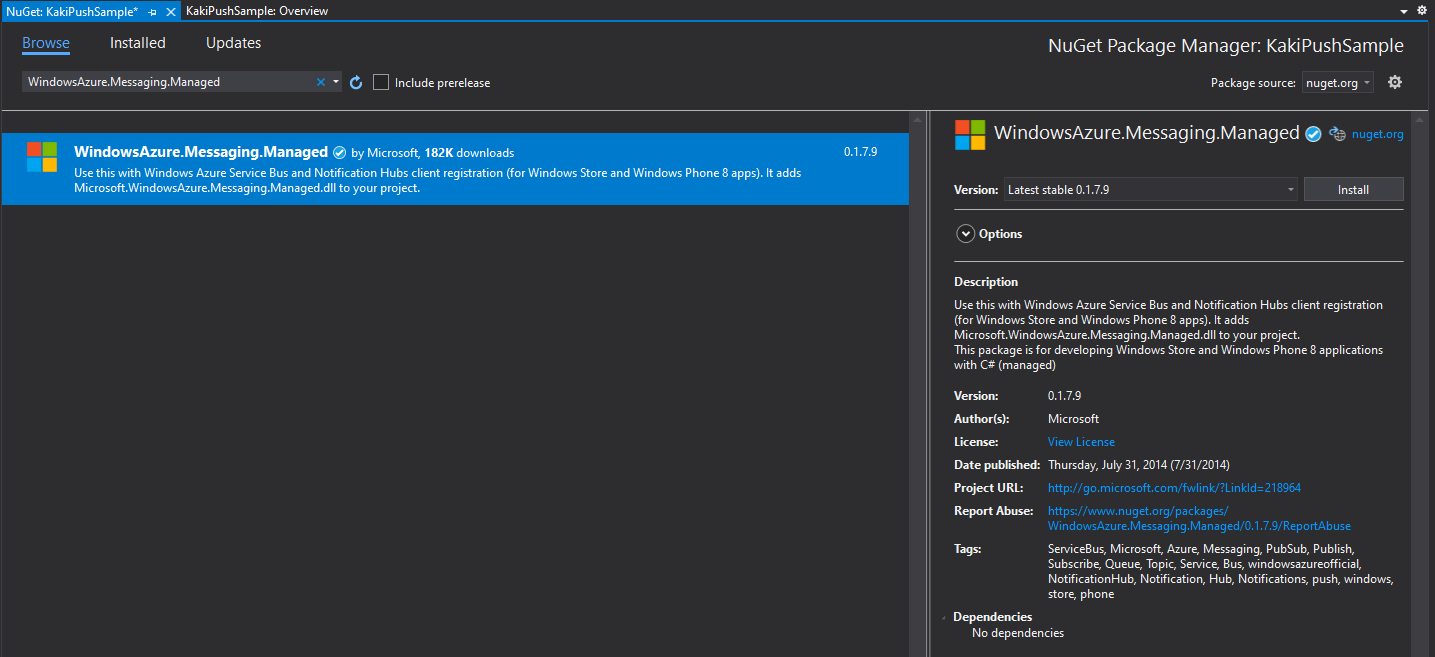
Task: Open the Report Abuse nuget.org link
Action: (x=1199, y=518)
